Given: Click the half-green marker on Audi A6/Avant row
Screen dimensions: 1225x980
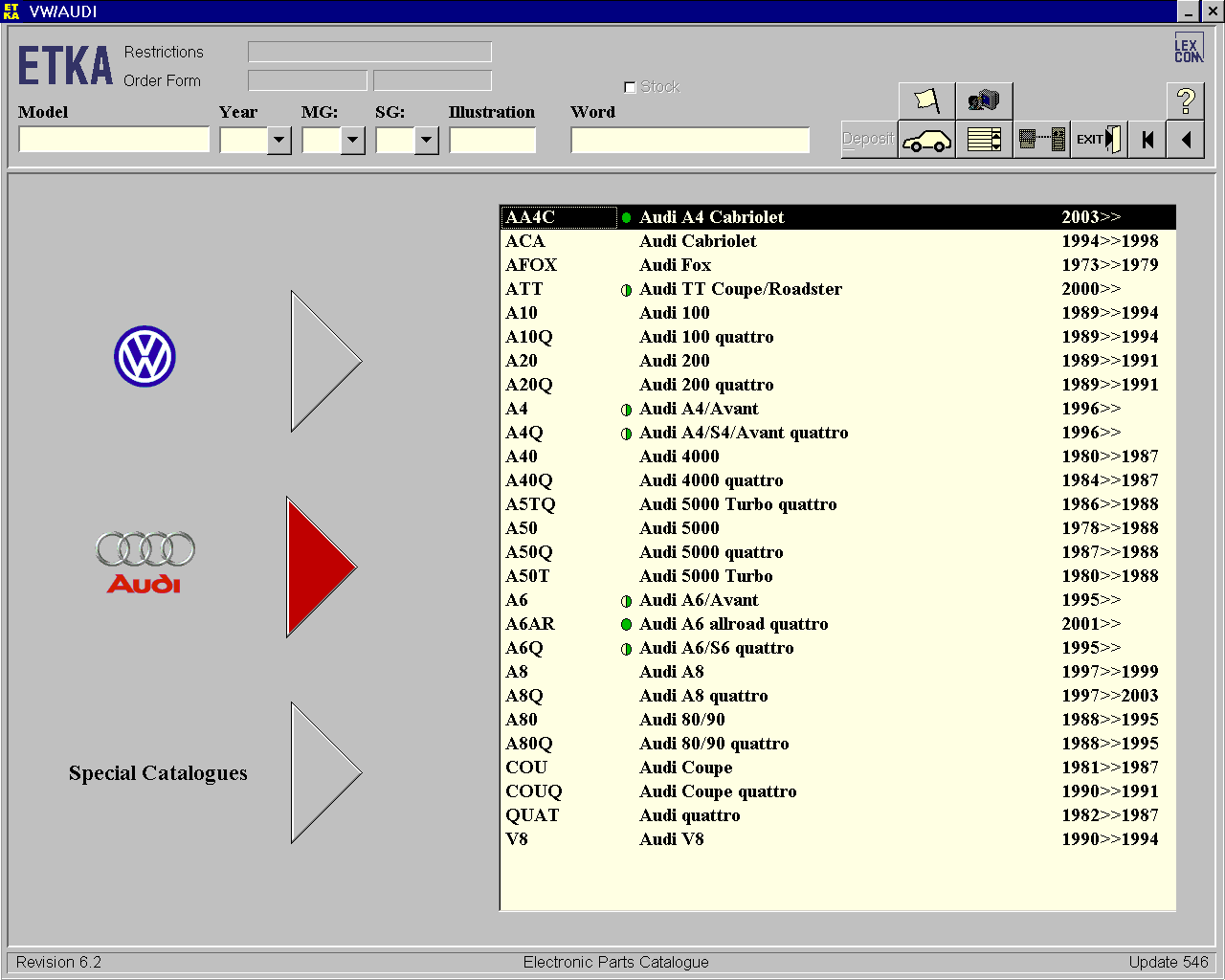Looking at the screenshot, I should pyautogui.click(x=627, y=601).
